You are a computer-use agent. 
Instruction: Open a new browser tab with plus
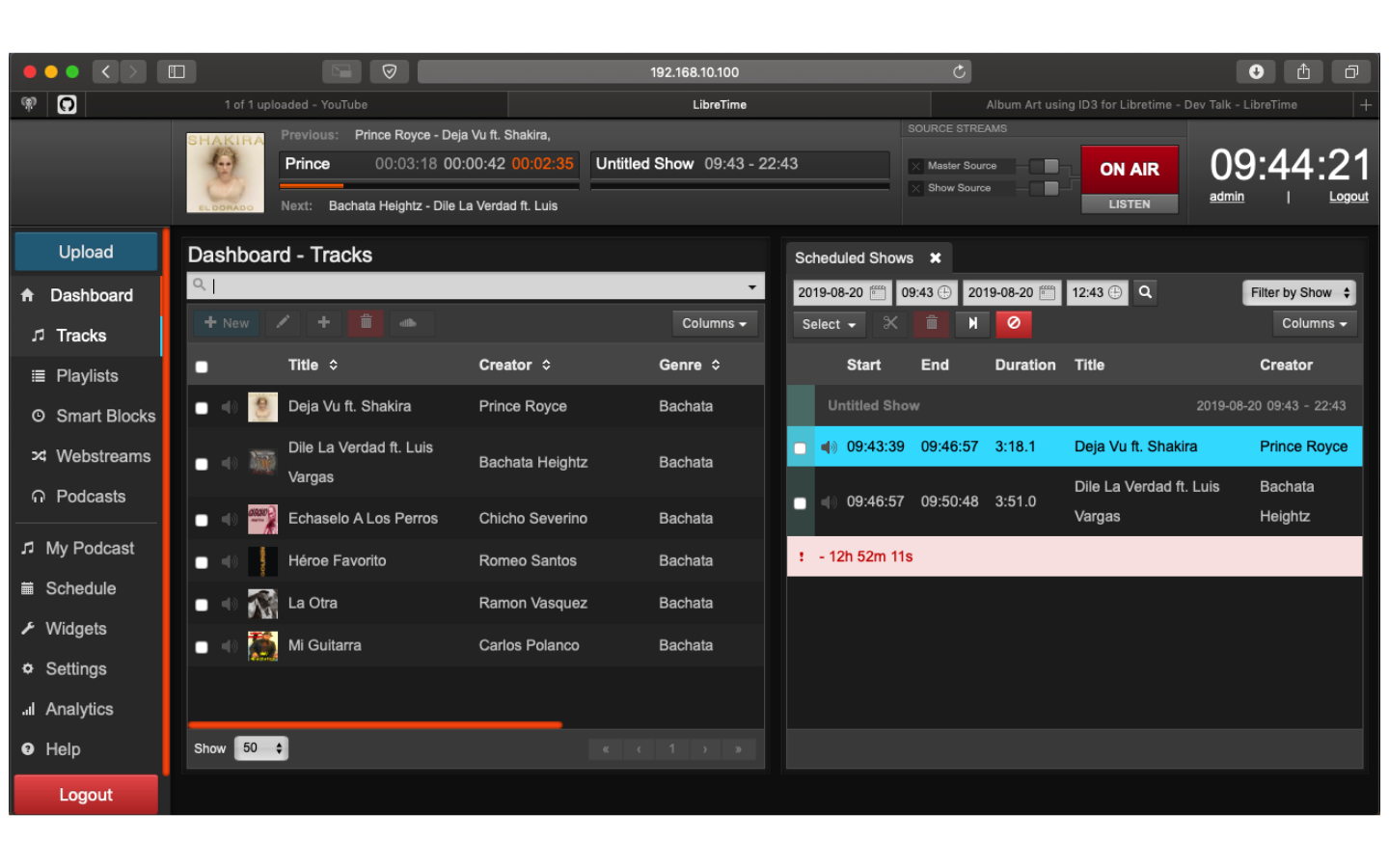[x=1366, y=104]
